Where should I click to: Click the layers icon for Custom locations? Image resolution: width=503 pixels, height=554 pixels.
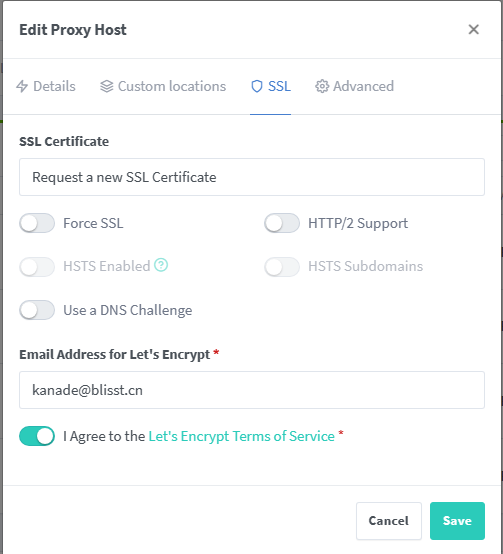[107, 86]
